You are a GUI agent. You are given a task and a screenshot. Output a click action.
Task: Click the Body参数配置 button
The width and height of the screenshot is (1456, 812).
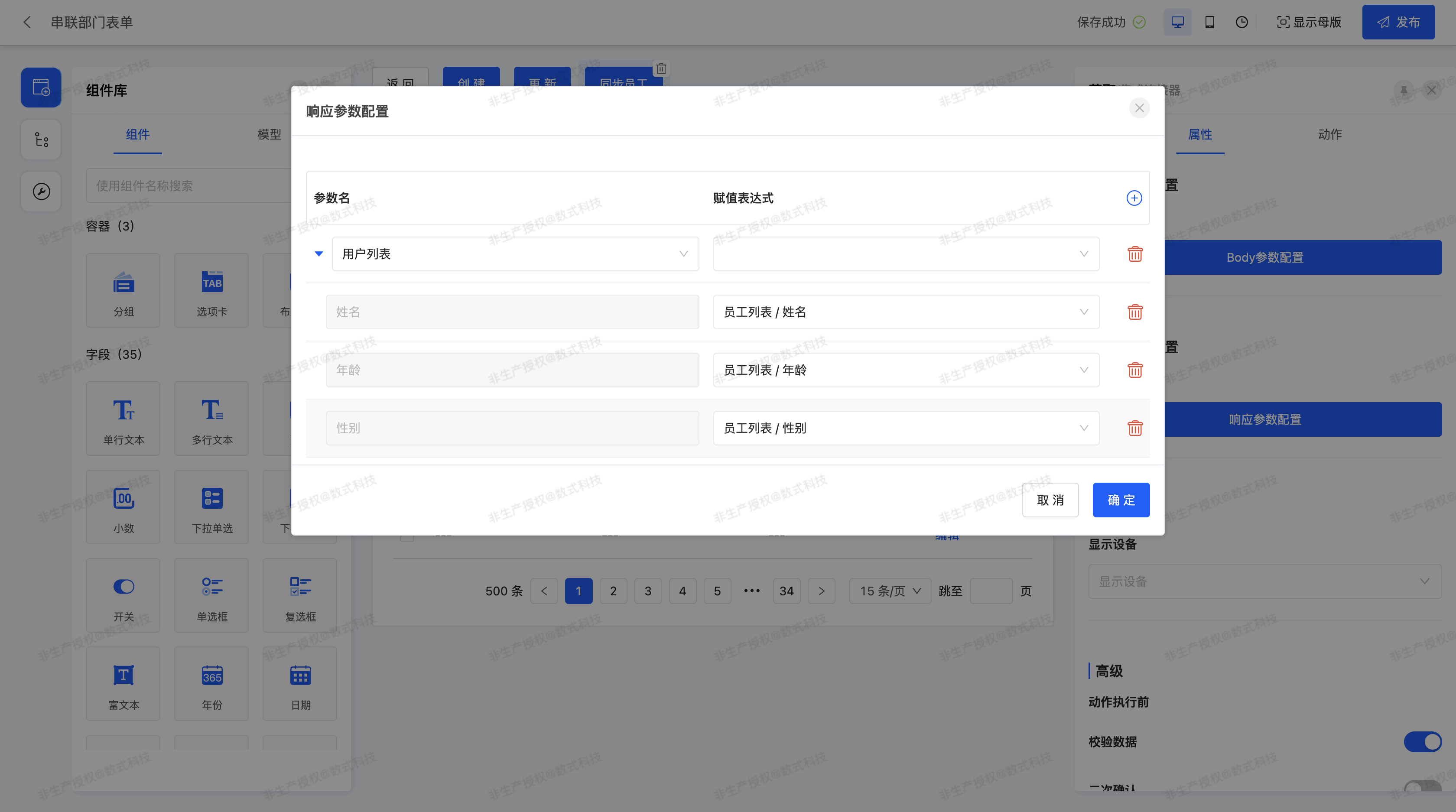point(1303,258)
